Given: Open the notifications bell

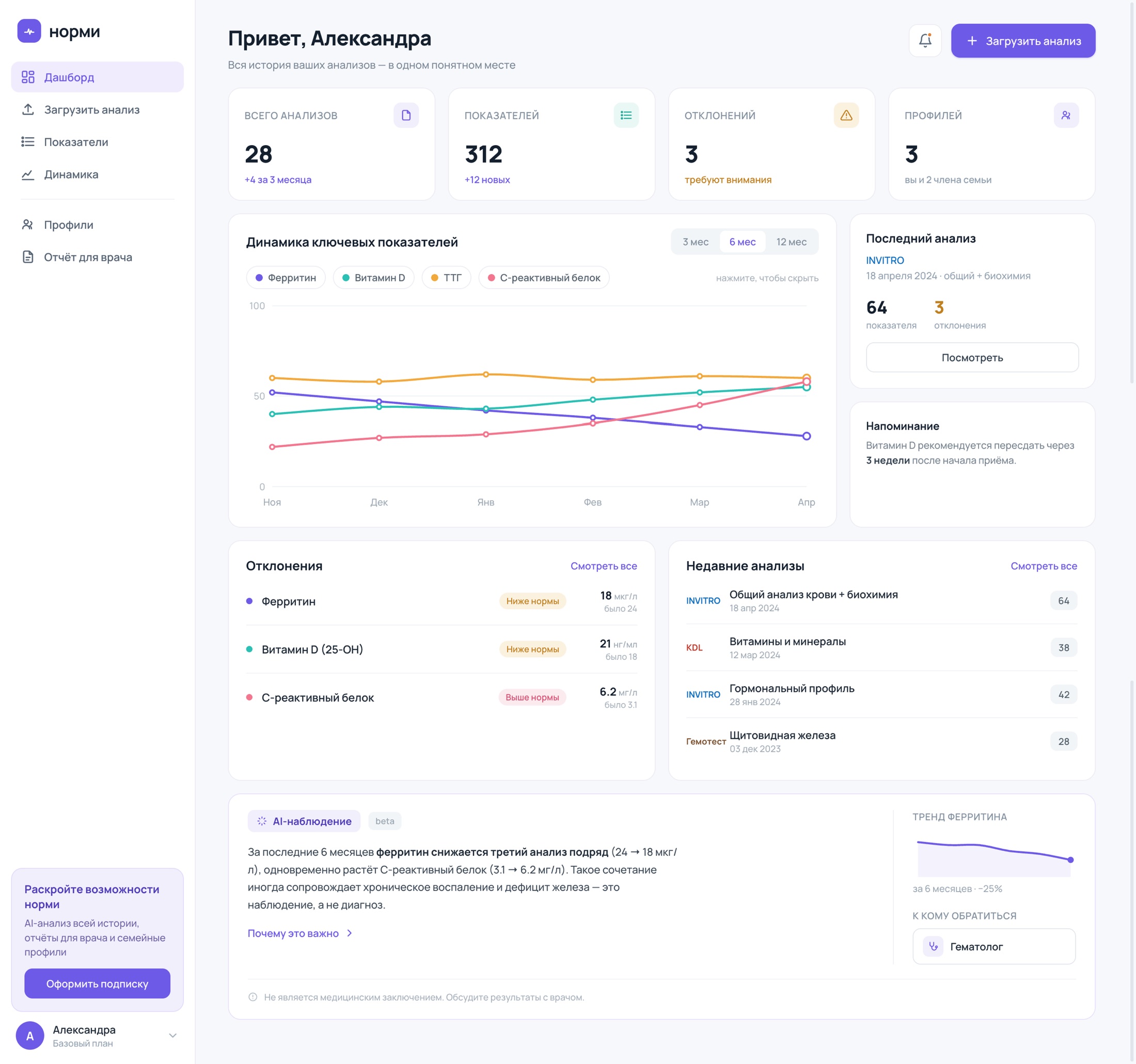Looking at the screenshot, I should (x=925, y=41).
